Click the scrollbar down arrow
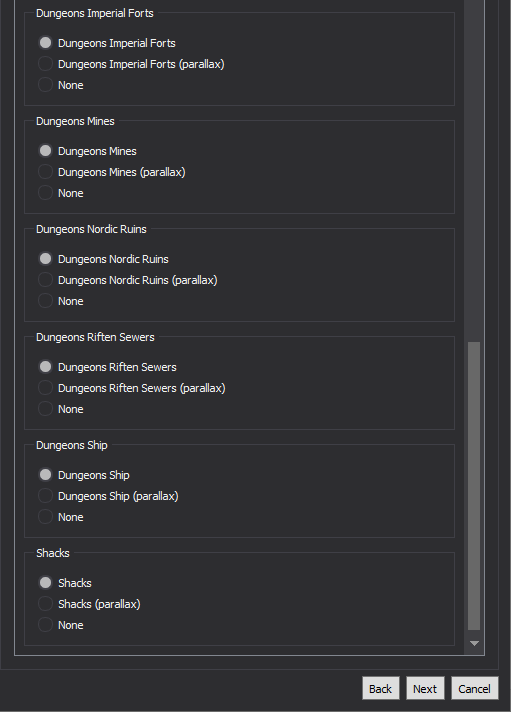 (x=474, y=643)
